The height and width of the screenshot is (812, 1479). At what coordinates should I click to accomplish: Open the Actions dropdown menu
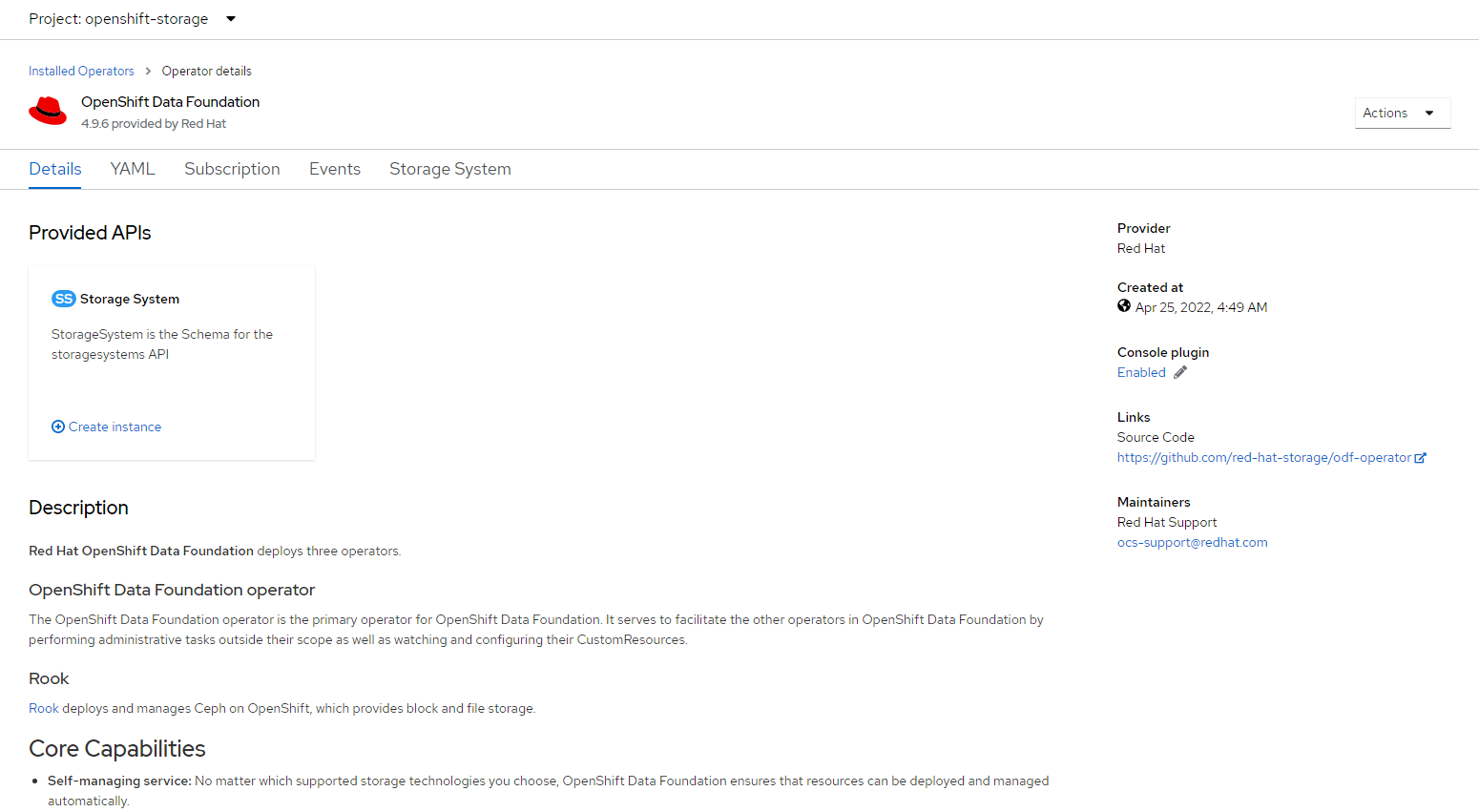click(1403, 113)
